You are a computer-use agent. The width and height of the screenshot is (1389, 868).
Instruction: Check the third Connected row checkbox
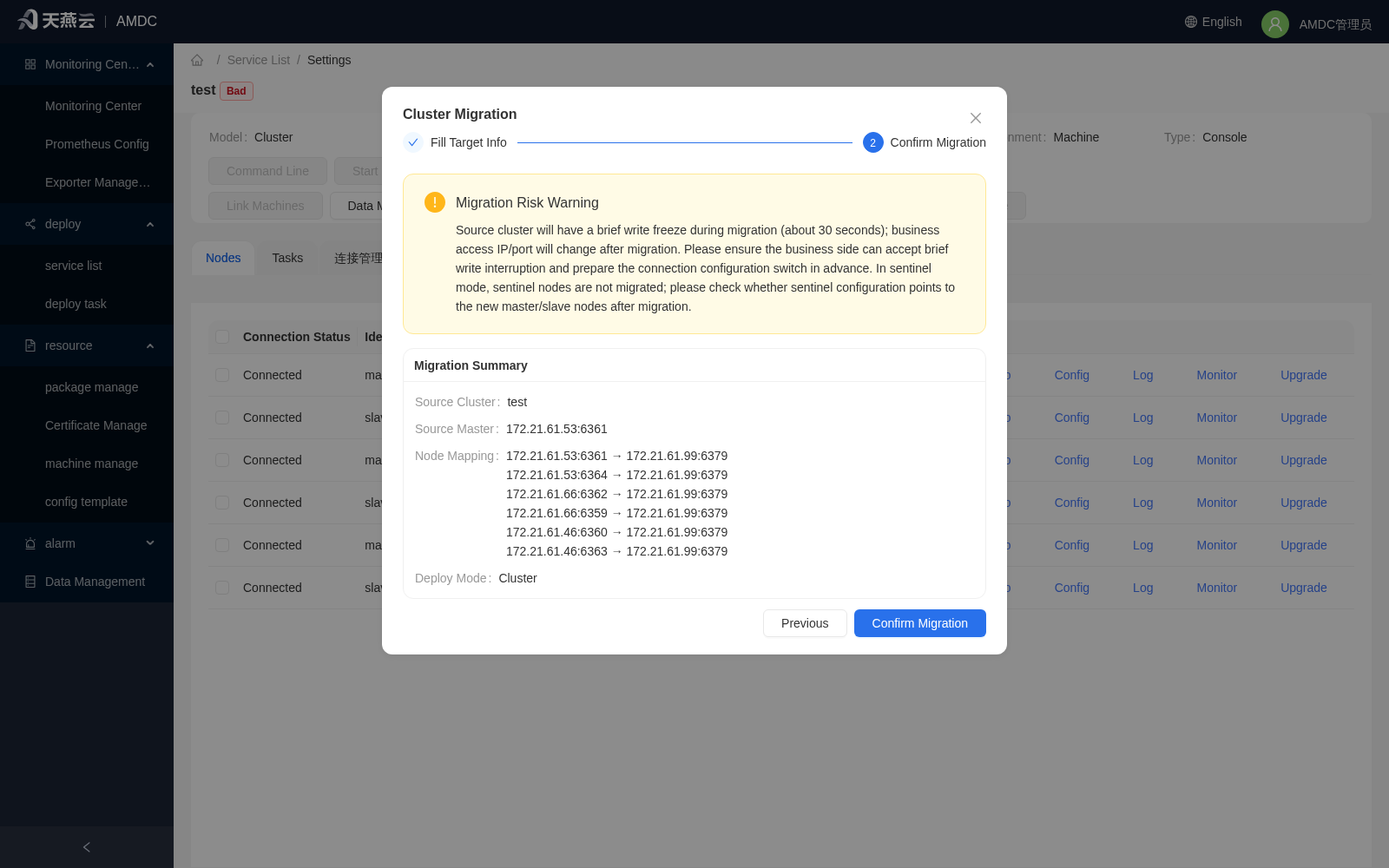222,460
